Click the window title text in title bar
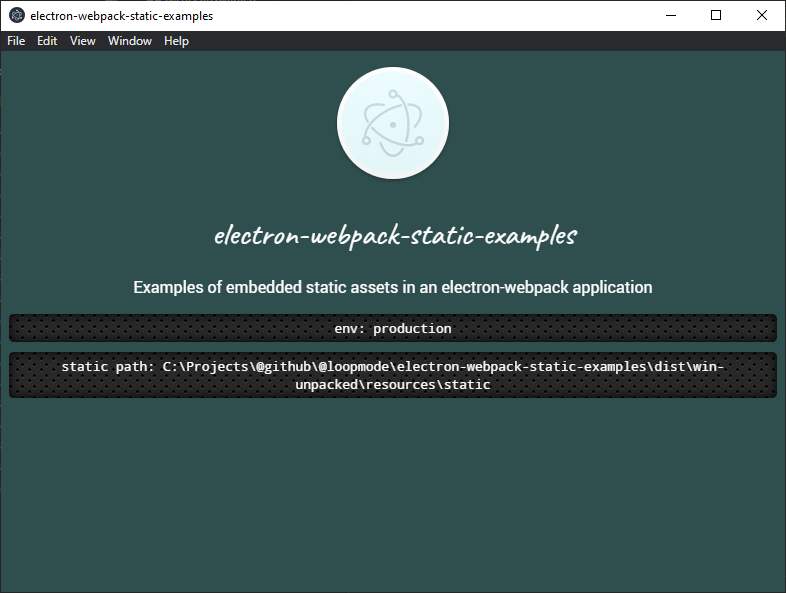Viewport: 786px width, 593px height. click(122, 16)
